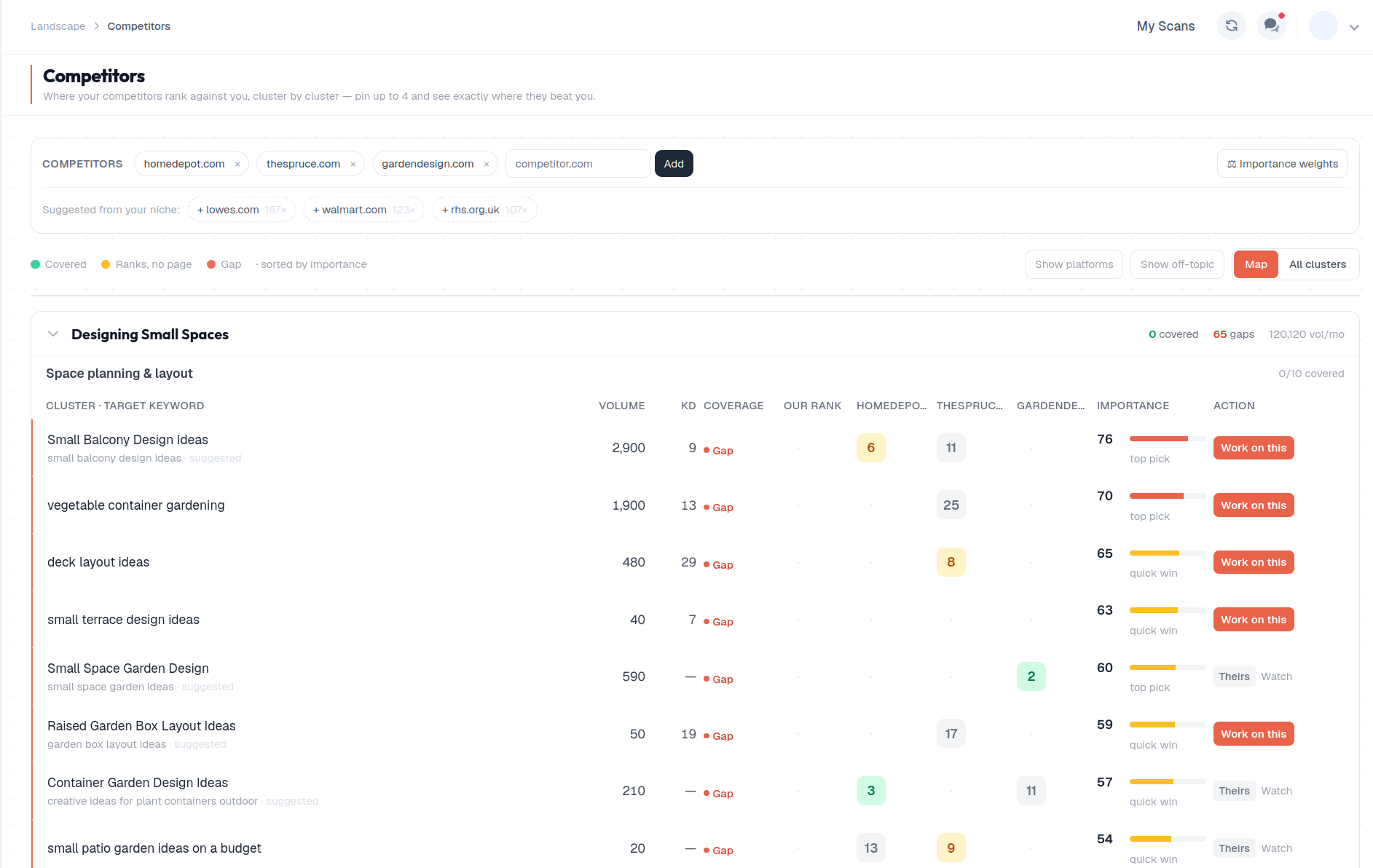Open vegetable container gardening cluster
This screenshot has height=868, width=1373.
tap(135, 505)
